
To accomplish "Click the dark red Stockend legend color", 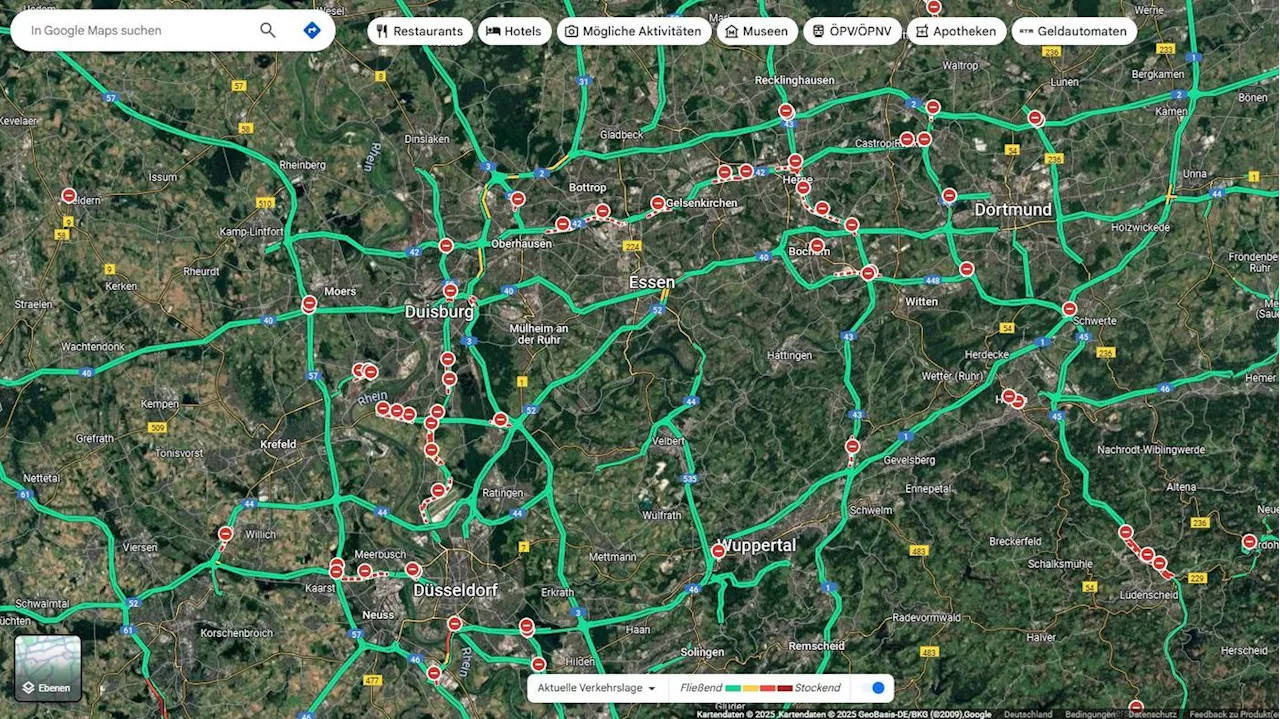I will click(784, 688).
